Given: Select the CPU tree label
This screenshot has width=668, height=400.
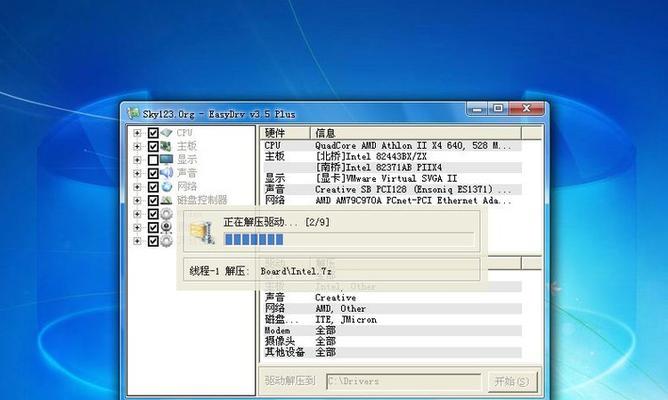Looking at the screenshot, I should point(184,133).
